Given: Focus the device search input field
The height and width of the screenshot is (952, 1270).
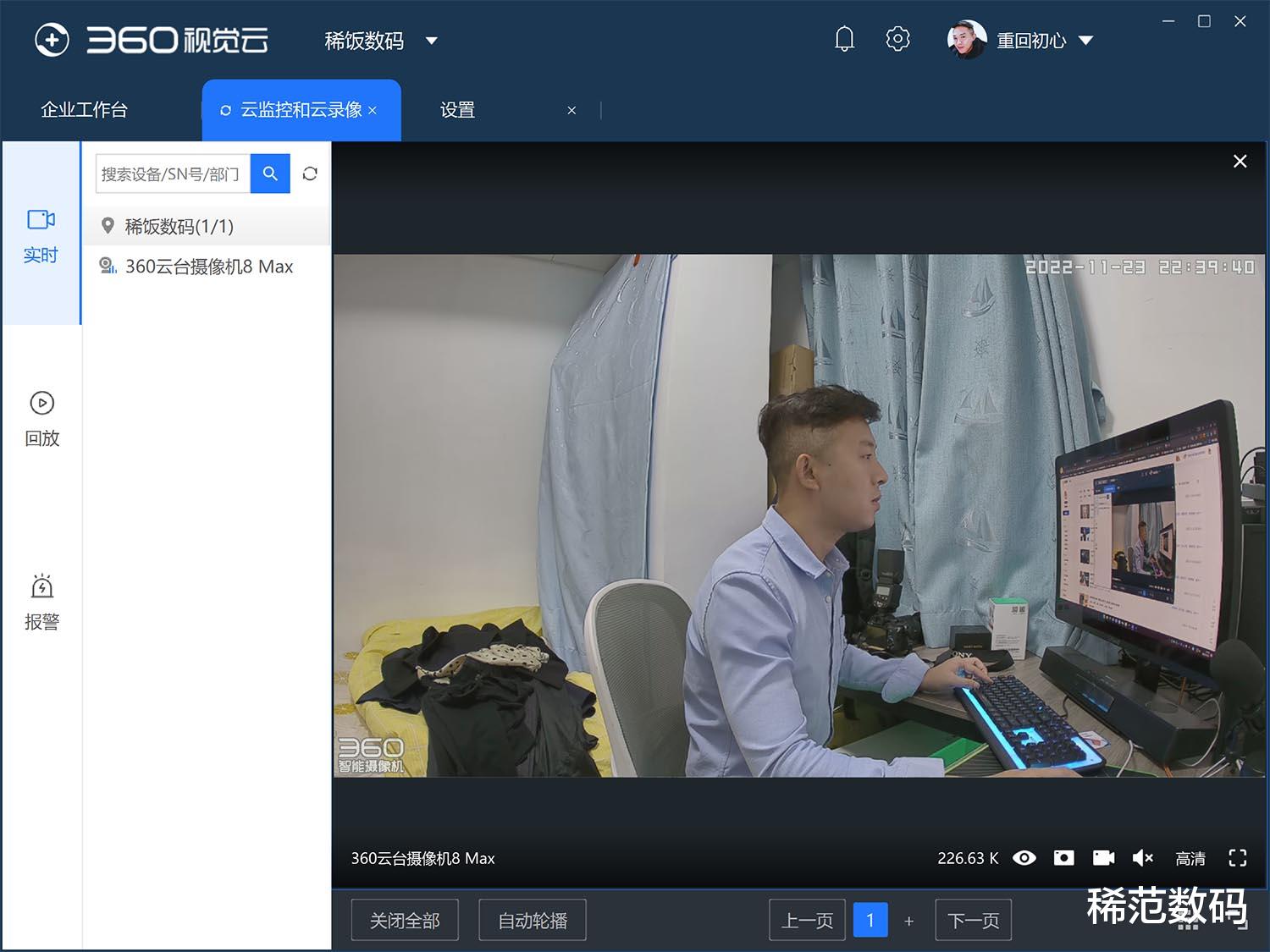Looking at the screenshot, I should click(x=174, y=173).
